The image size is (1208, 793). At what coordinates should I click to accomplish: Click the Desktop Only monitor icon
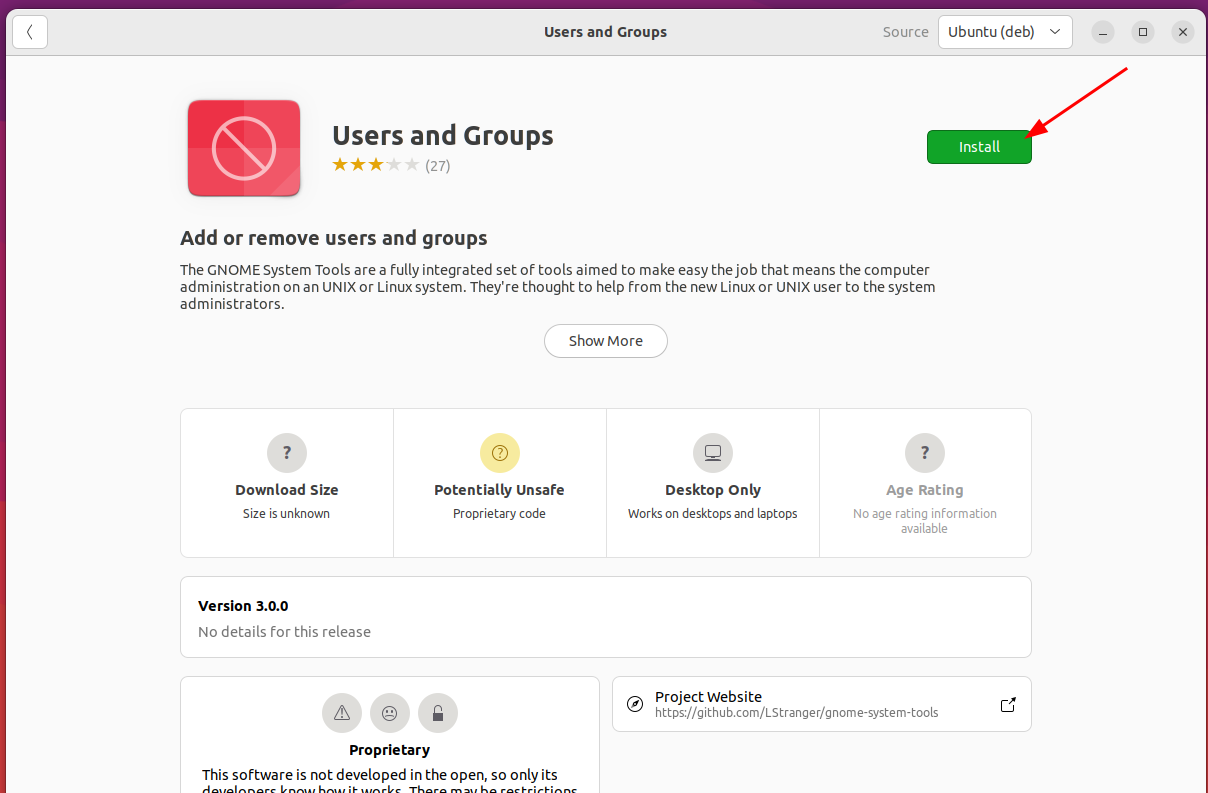tap(712, 452)
